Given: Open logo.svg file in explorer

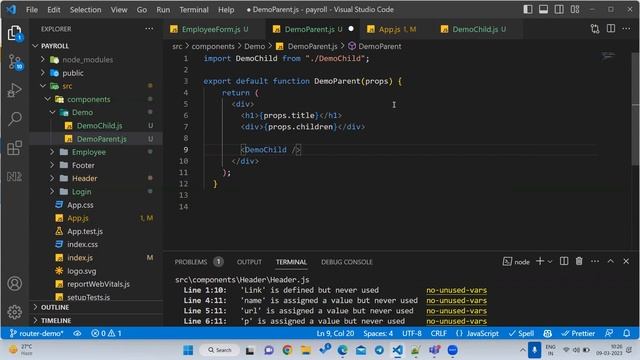Looking at the screenshot, I should (x=82, y=271).
